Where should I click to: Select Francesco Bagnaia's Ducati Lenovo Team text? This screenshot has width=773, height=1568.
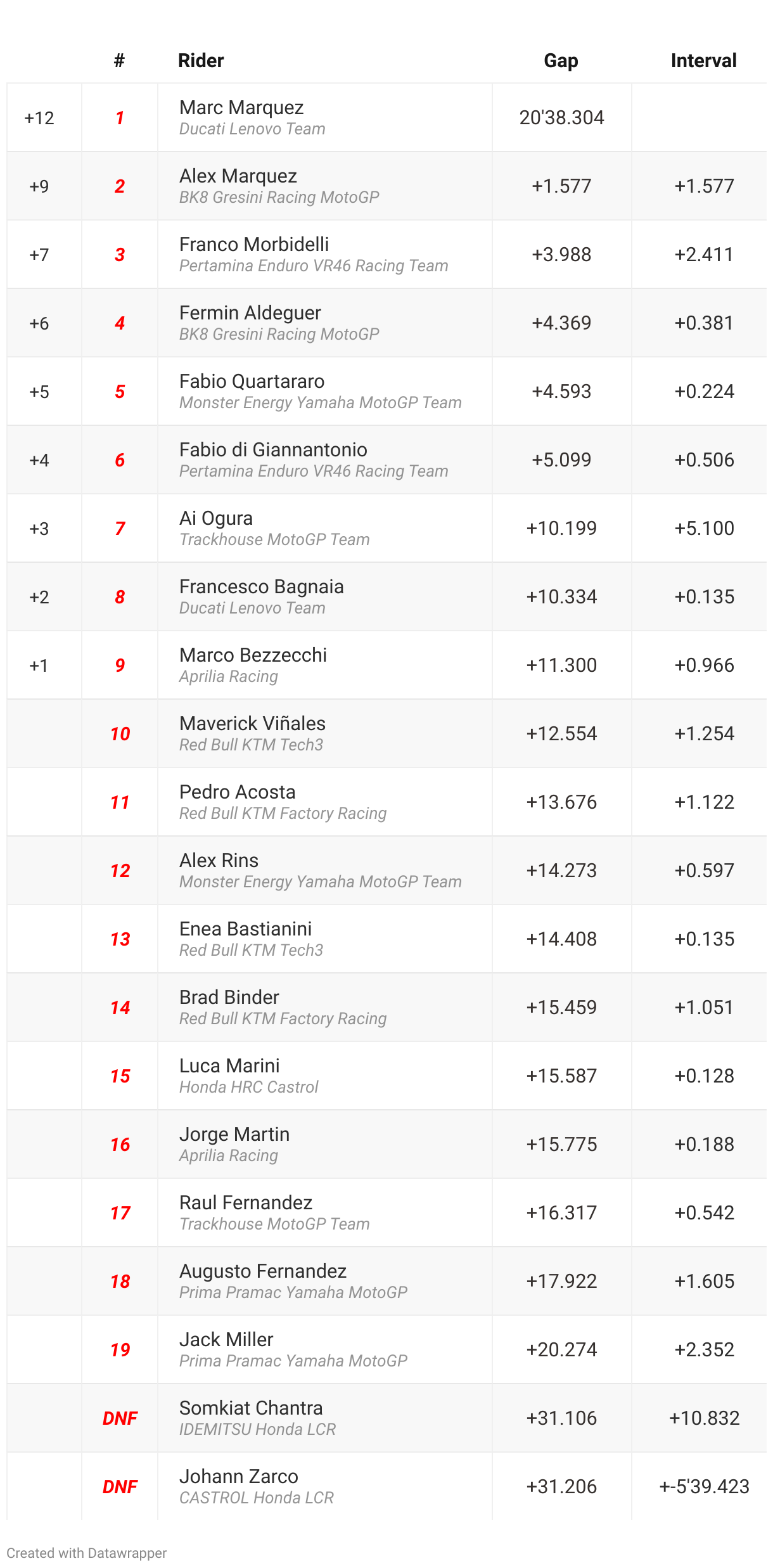point(252,608)
